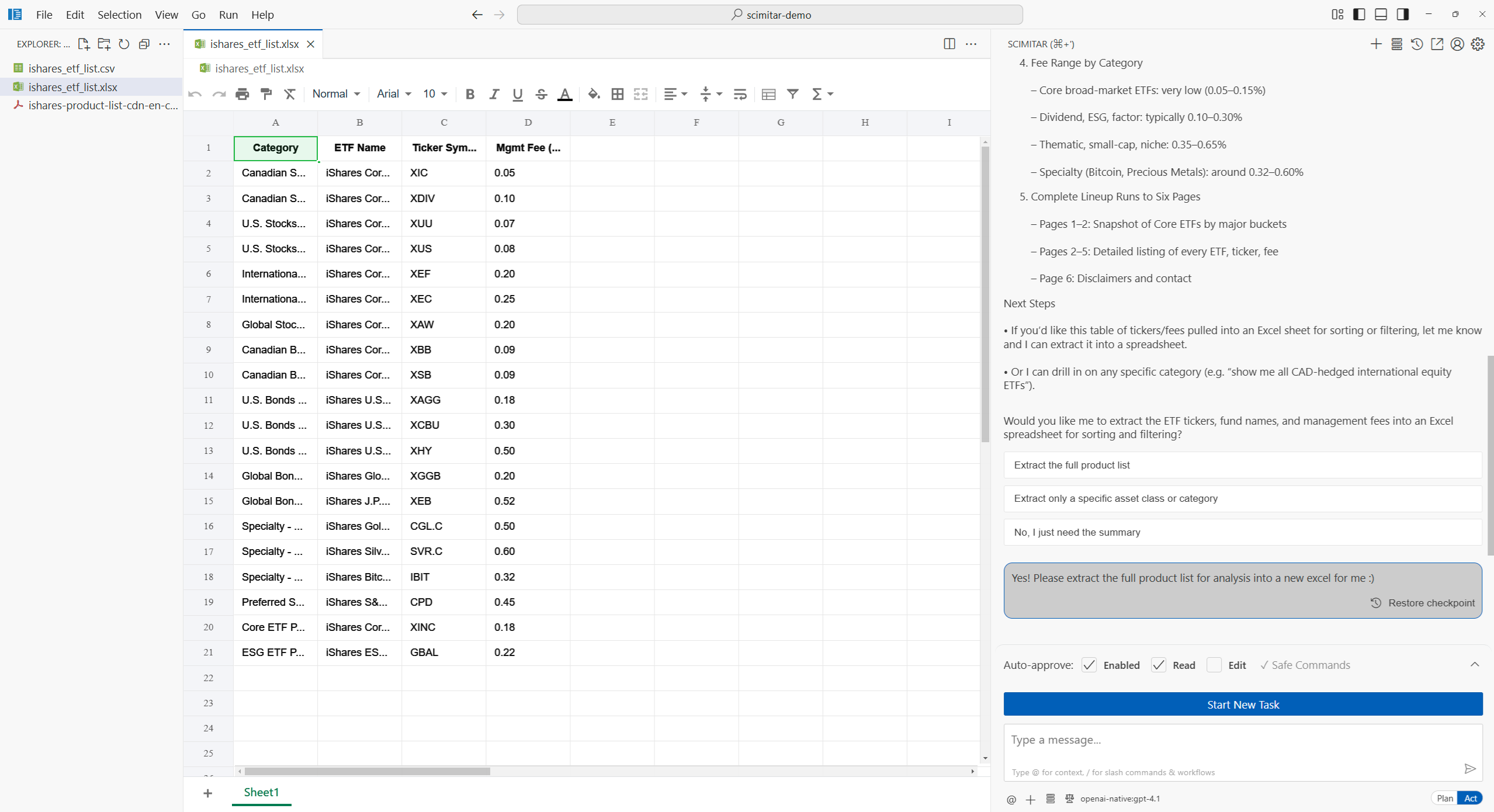1494x812 pixels.
Task: Create a new folder in Explorer
Action: click(x=104, y=44)
